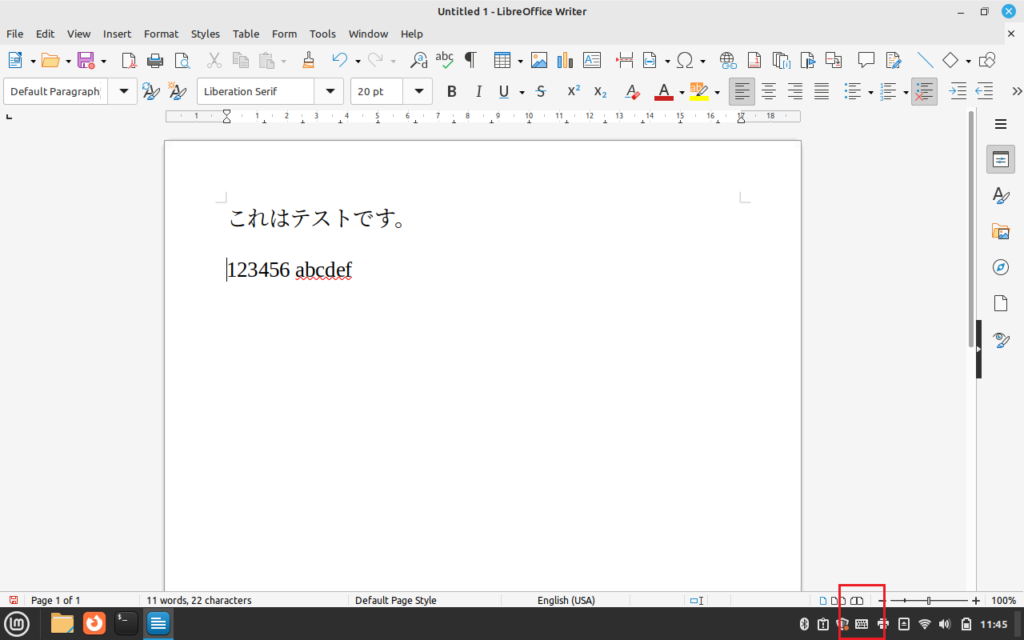1024x640 pixels.
Task: Toggle Strikethrough formatting
Action: click(541, 91)
